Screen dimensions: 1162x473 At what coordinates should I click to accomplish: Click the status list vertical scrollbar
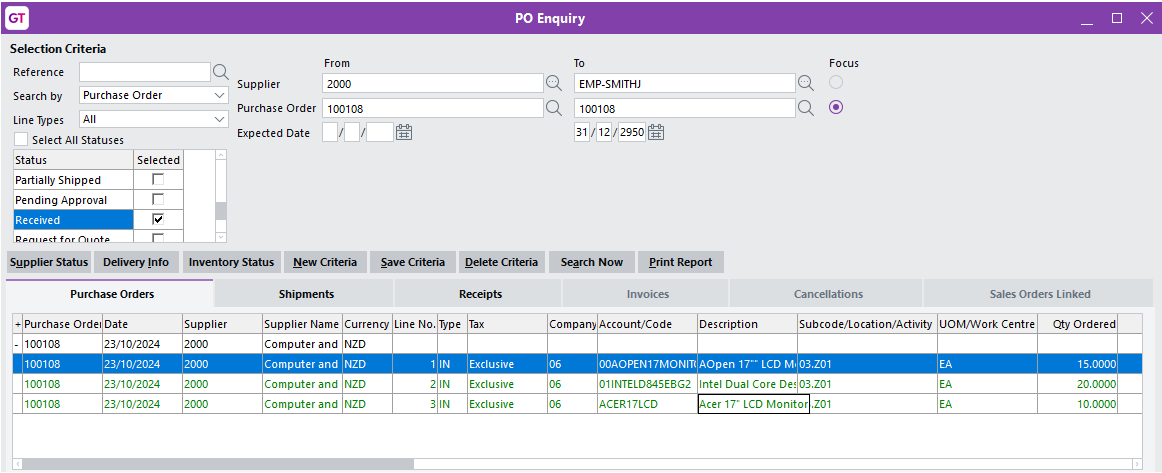[220, 196]
